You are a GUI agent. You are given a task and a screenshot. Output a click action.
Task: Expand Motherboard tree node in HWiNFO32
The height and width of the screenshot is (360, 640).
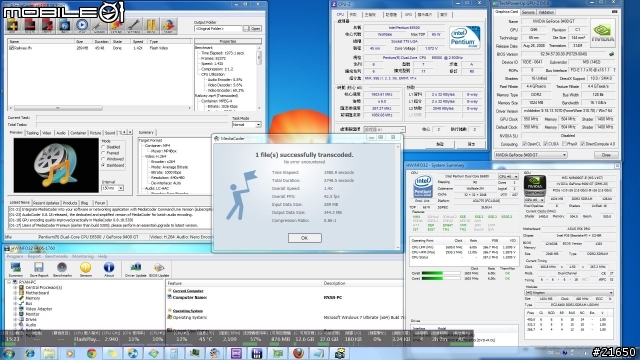pyautogui.click(x=15, y=293)
